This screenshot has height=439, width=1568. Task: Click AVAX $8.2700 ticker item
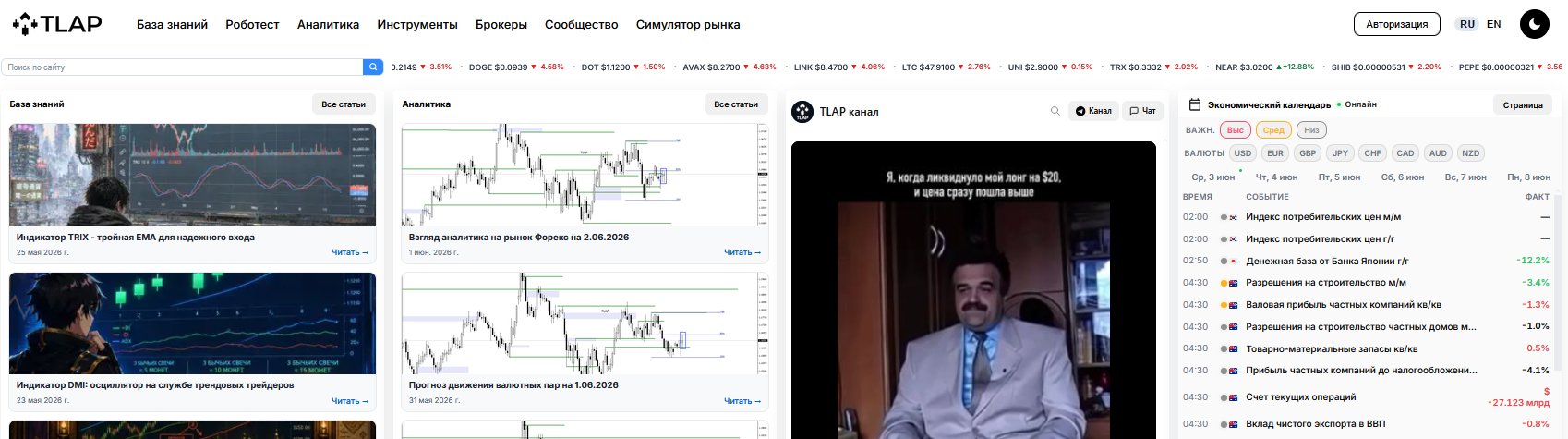(x=730, y=67)
